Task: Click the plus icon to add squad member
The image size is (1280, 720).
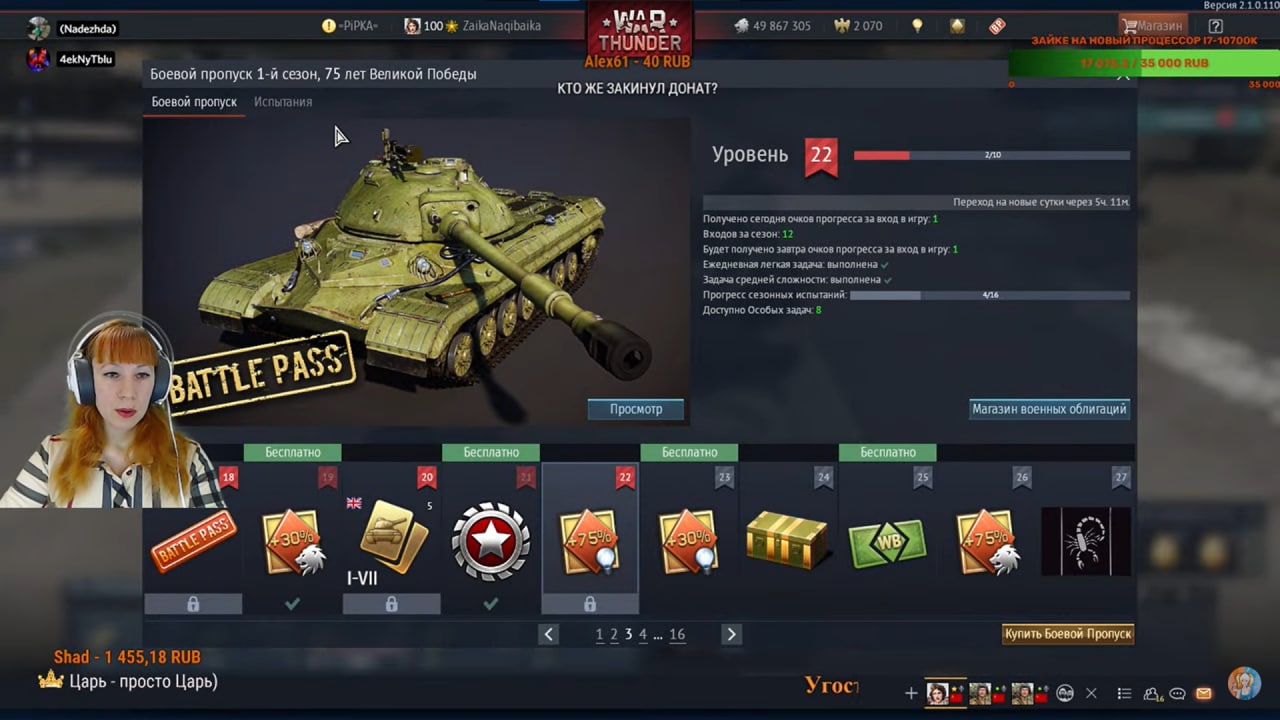Action: pyautogui.click(x=911, y=693)
